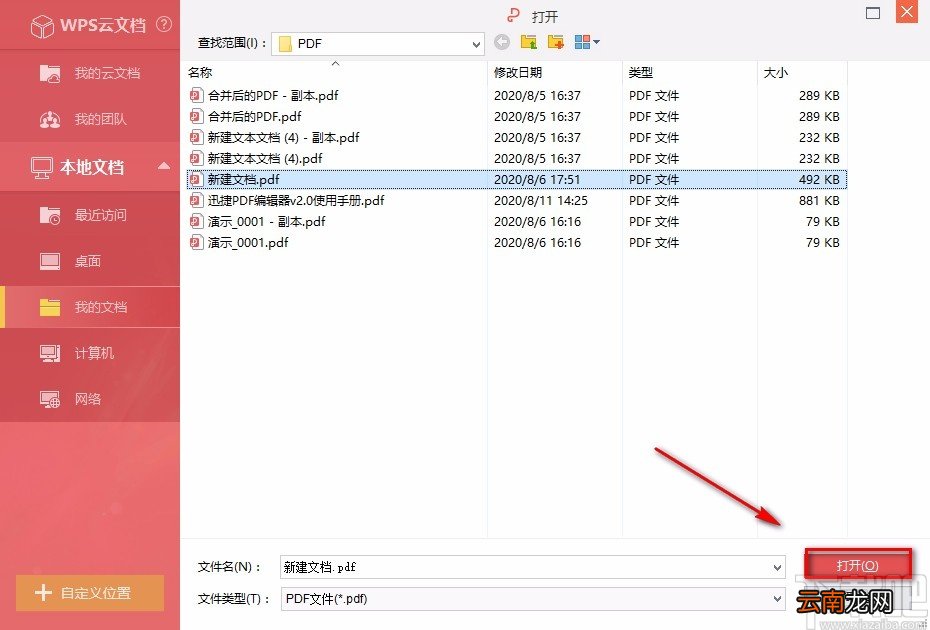The height and width of the screenshot is (630, 930).
Task: Select file 合并后的PDF - 副本.pdf
Action: click(x=273, y=96)
